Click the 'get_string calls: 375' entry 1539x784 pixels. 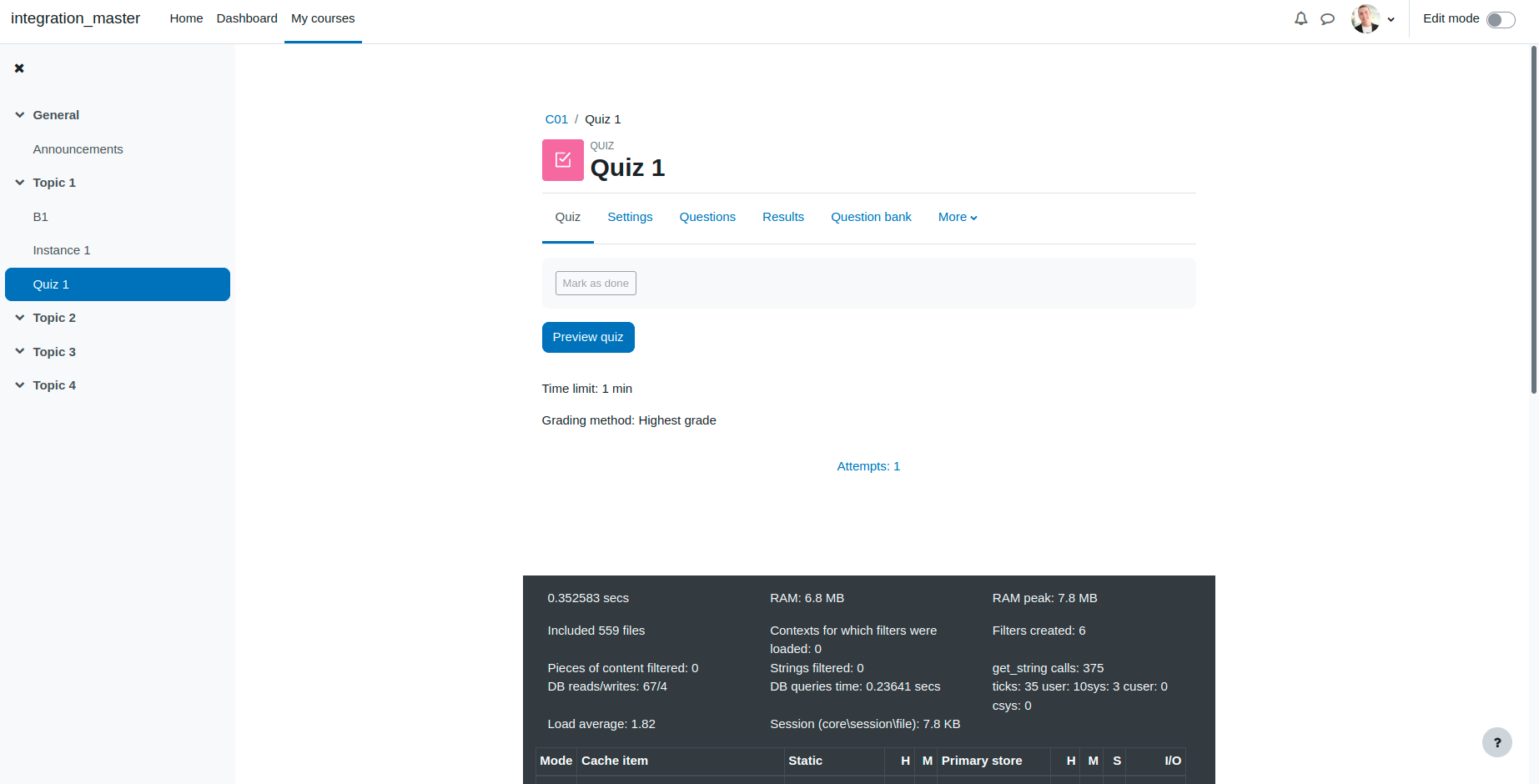click(x=1048, y=668)
